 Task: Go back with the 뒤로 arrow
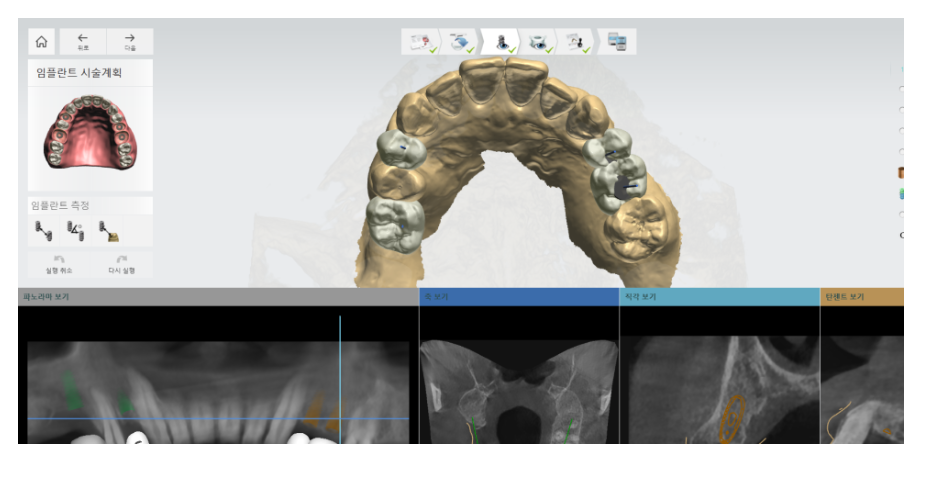click(x=83, y=41)
